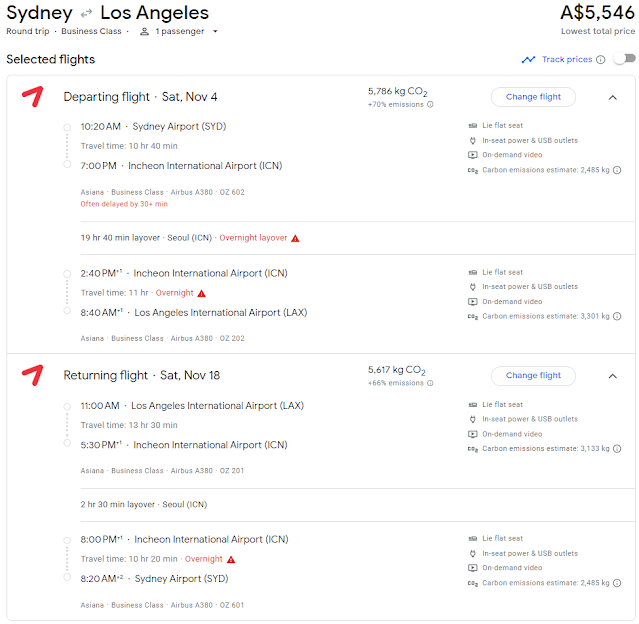Change the departing flight on Nov 4

[x=533, y=97]
